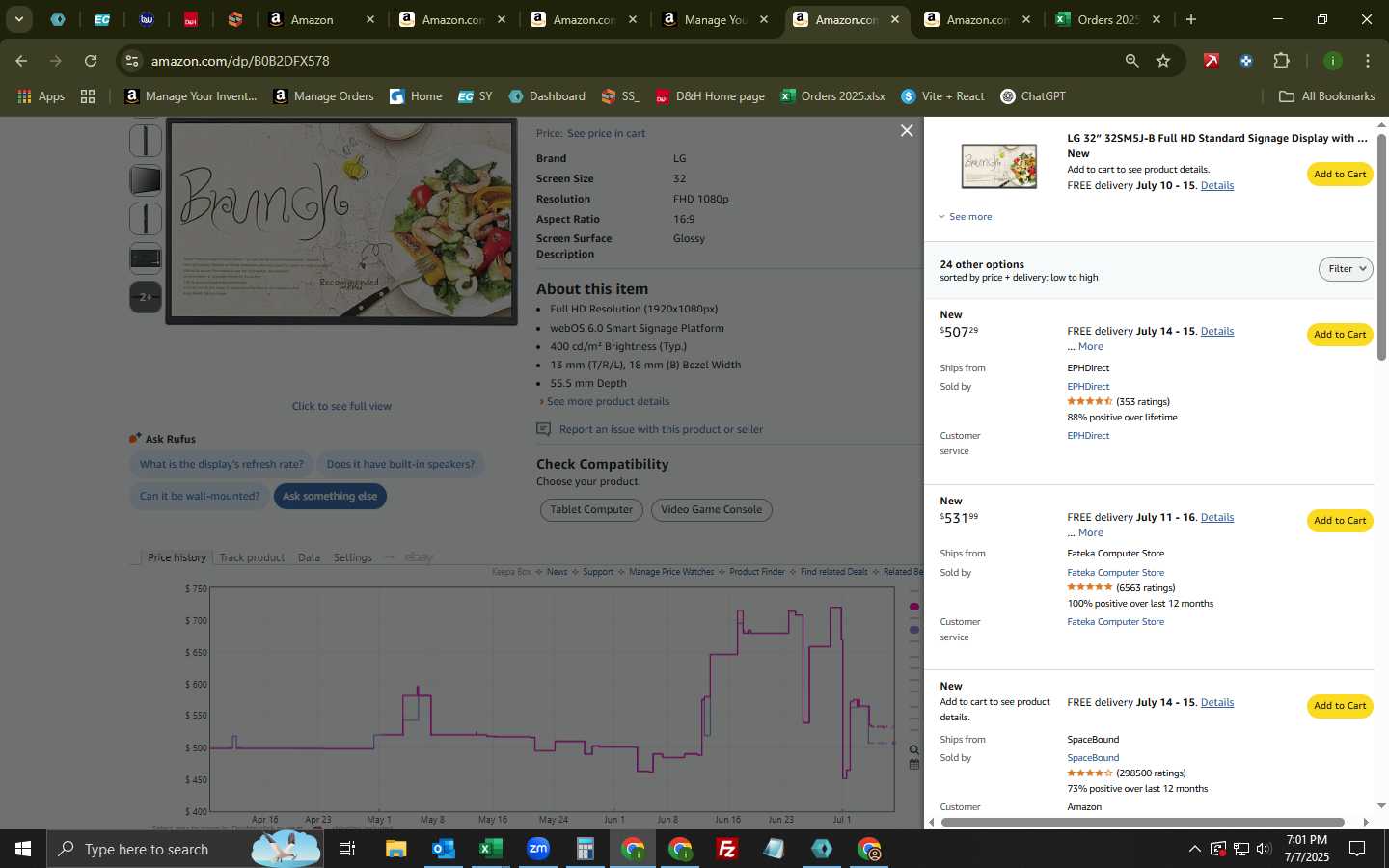Close the all-offers side panel with X
The height and width of the screenshot is (868, 1389).
[x=907, y=130]
